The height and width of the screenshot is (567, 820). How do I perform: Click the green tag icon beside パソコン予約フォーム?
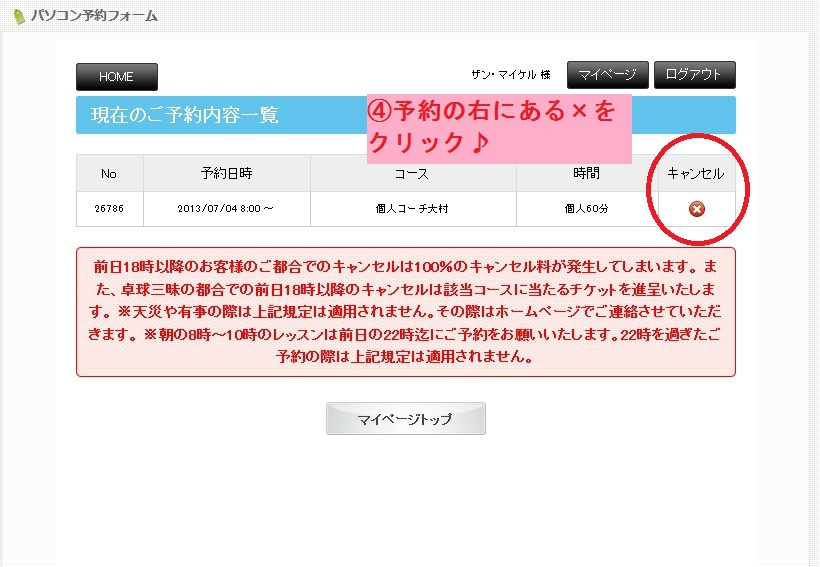coord(19,17)
